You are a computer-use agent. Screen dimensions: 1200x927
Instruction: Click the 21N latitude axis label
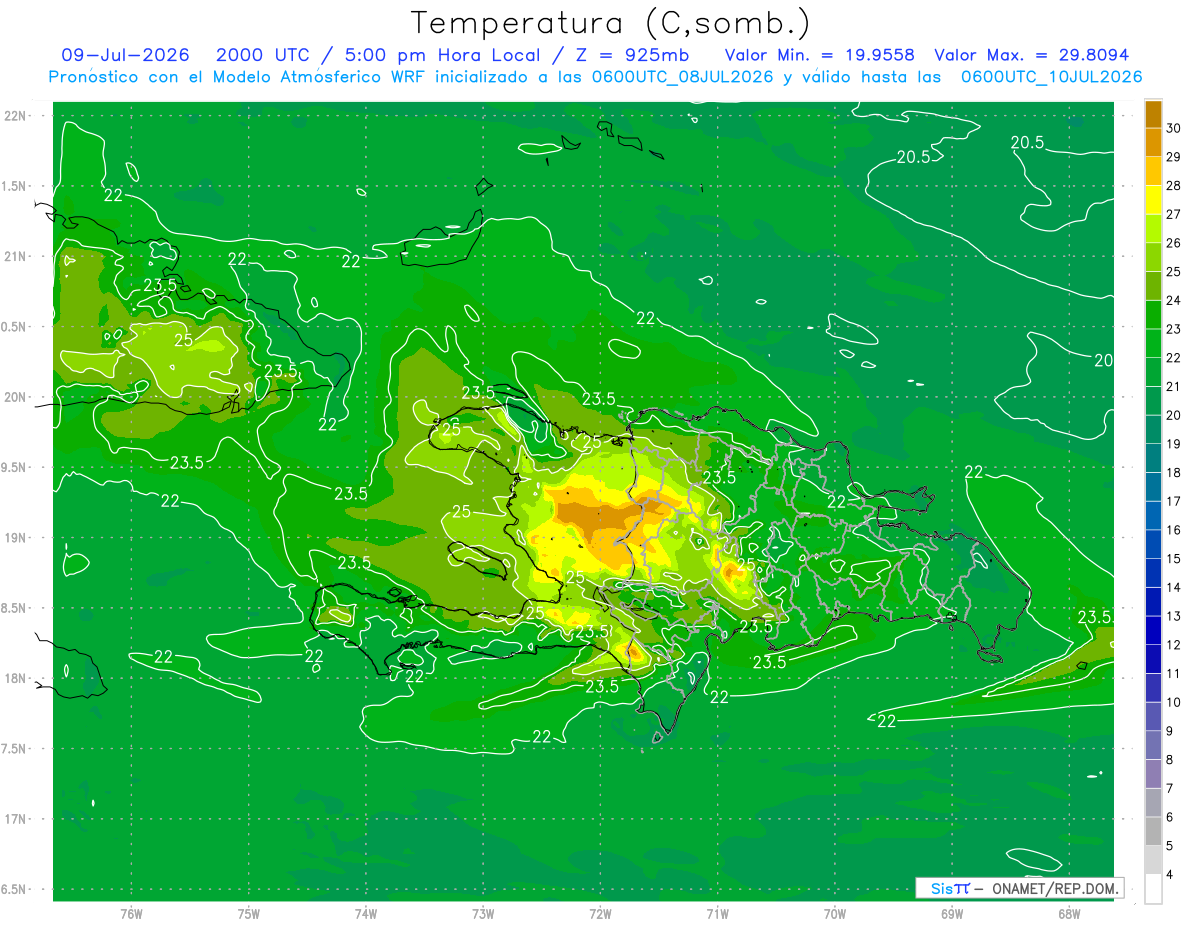(16, 256)
